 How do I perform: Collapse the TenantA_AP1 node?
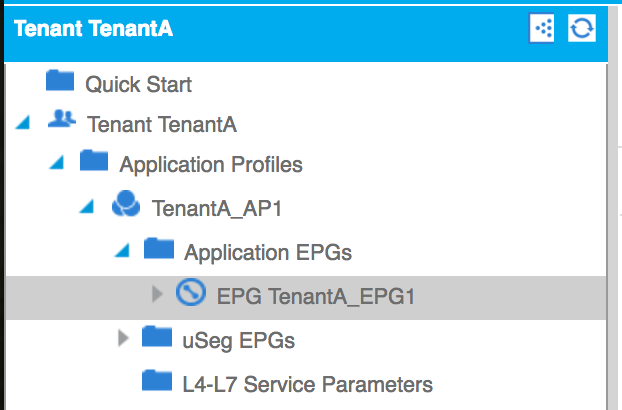(x=87, y=207)
